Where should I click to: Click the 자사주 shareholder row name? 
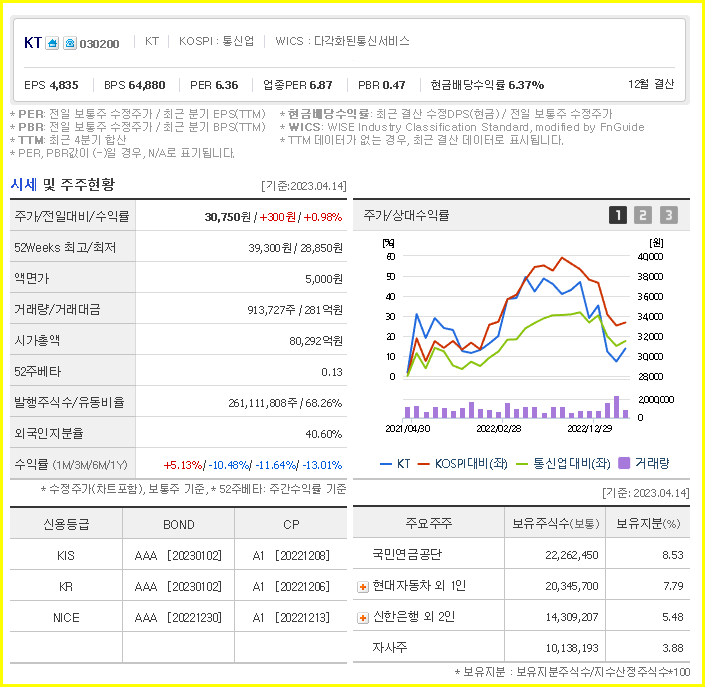[390, 647]
